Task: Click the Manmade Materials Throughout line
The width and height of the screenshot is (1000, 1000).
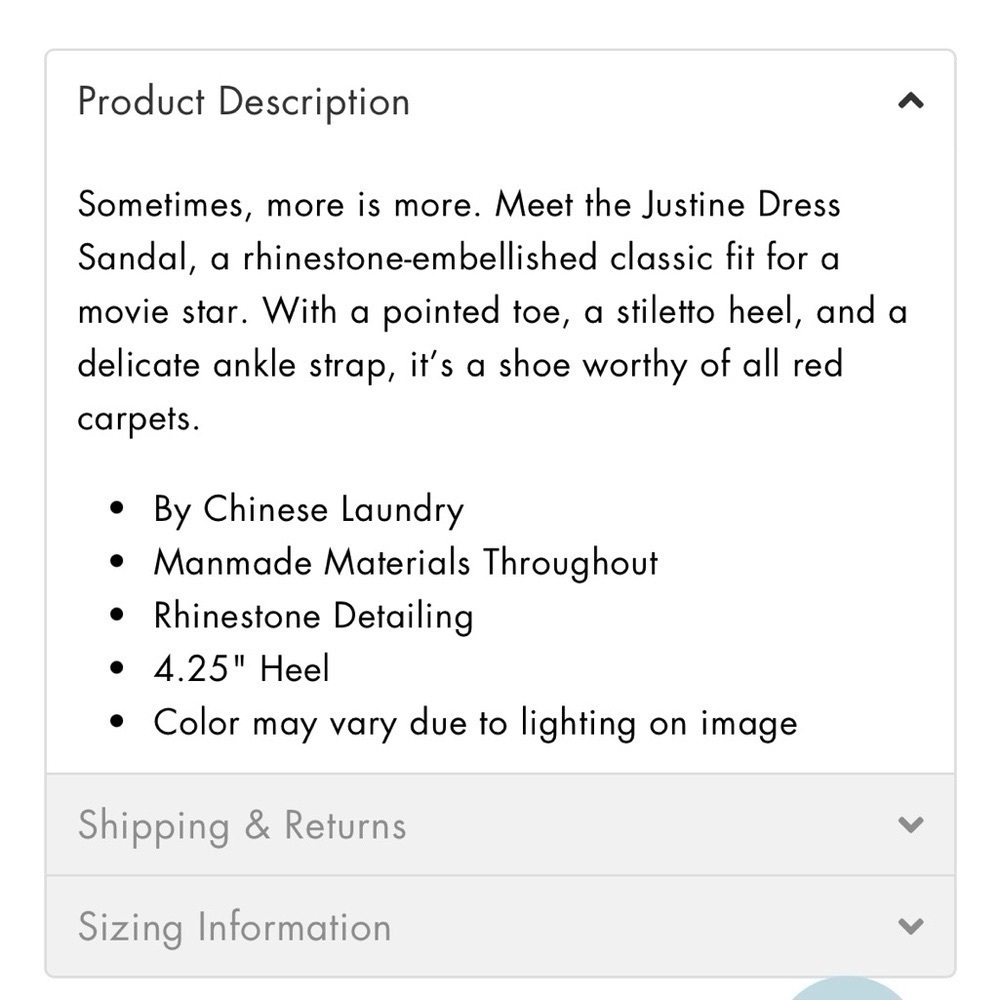Action: pos(406,563)
